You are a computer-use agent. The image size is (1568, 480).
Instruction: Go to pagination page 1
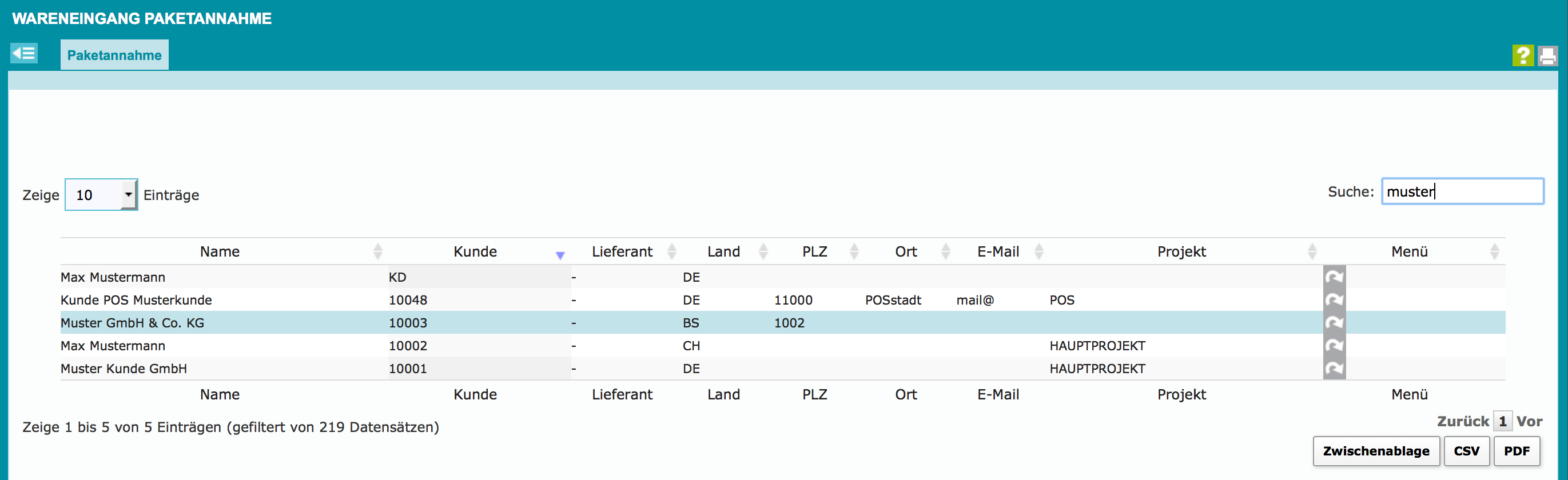pos(1502,421)
